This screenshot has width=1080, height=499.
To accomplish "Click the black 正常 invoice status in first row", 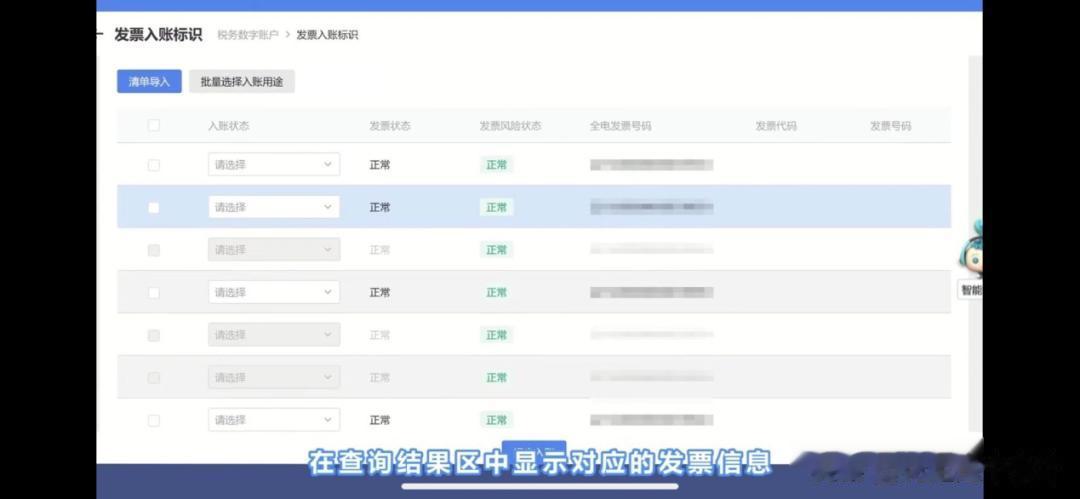I will tap(380, 165).
